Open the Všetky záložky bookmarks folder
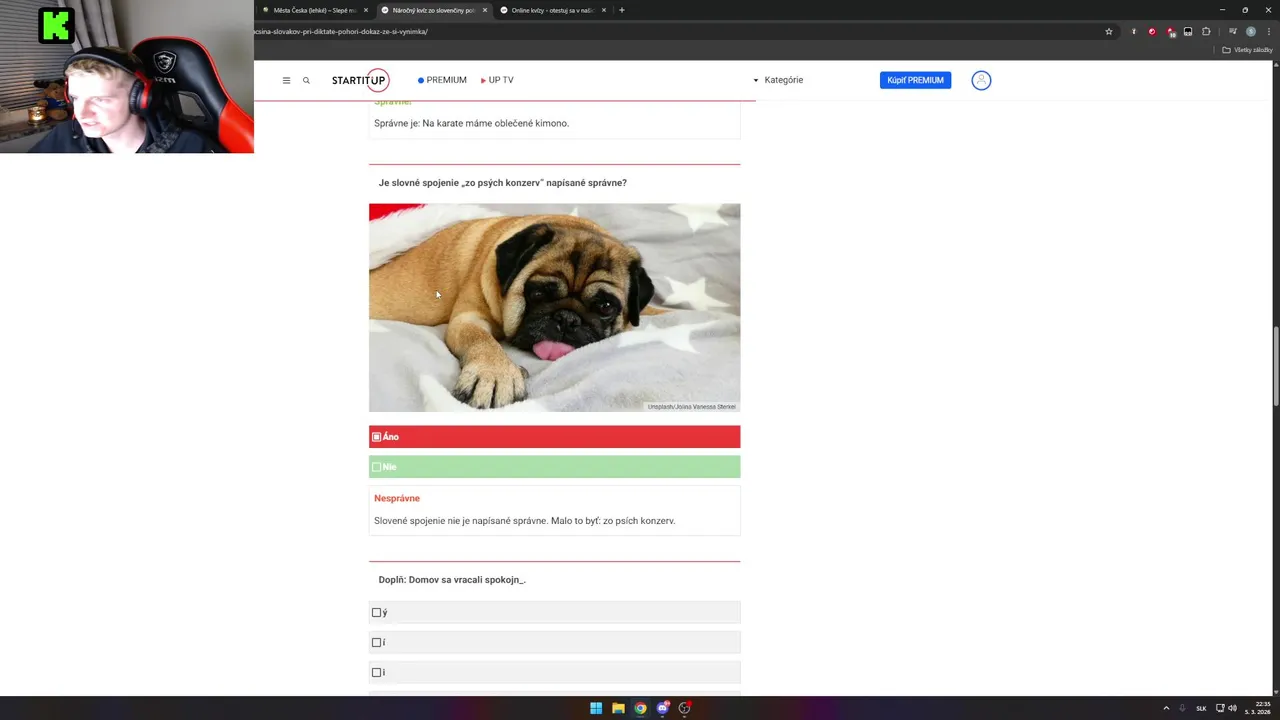The width and height of the screenshot is (1280, 720). (1247, 50)
